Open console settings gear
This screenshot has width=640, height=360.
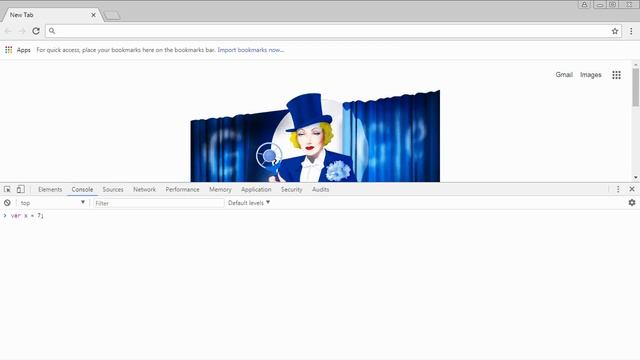[x=632, y=202]
